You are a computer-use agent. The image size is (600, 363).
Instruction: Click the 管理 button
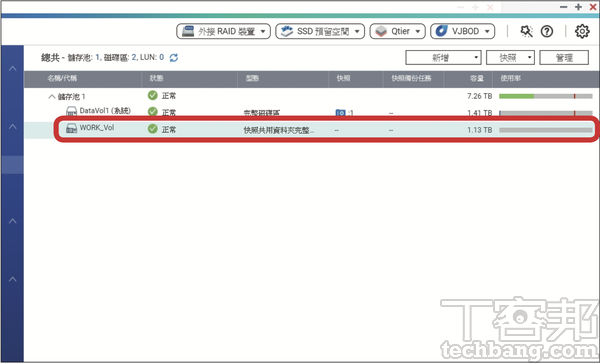click(564, 58)
